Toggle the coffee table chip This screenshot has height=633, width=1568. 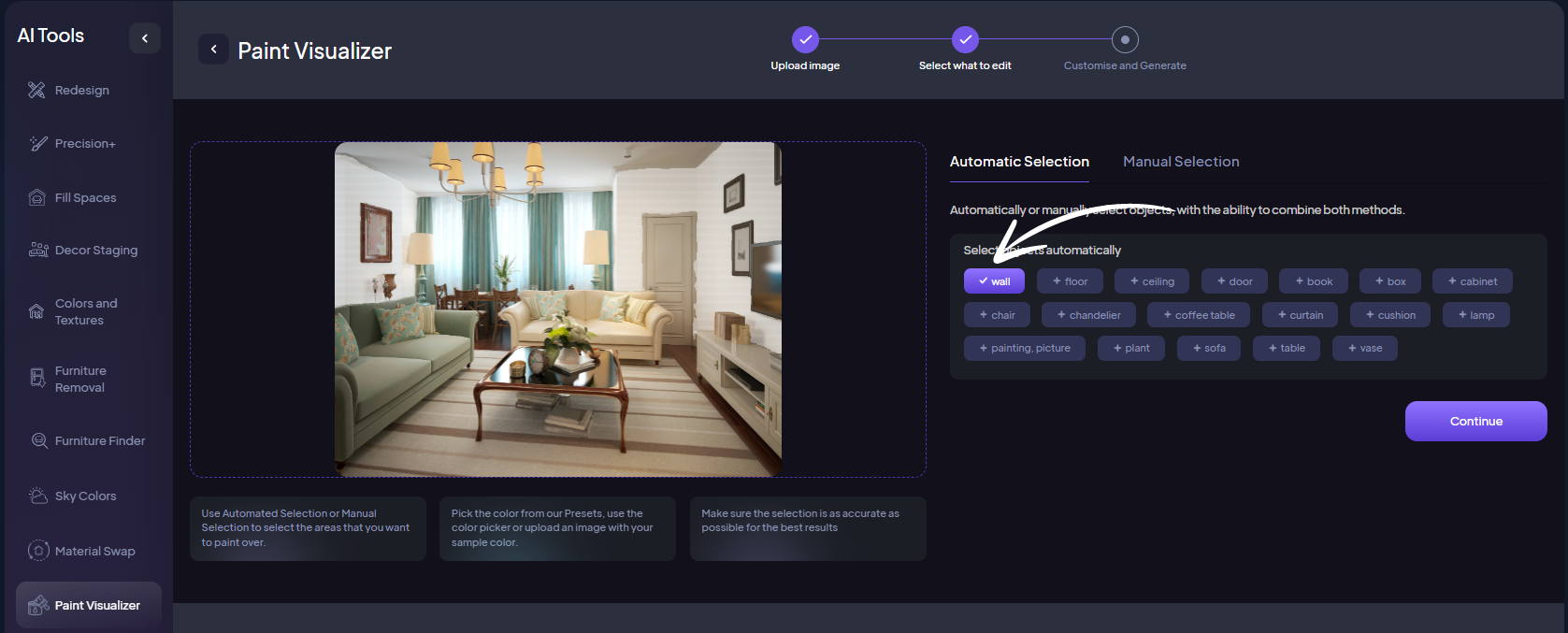1199,315
